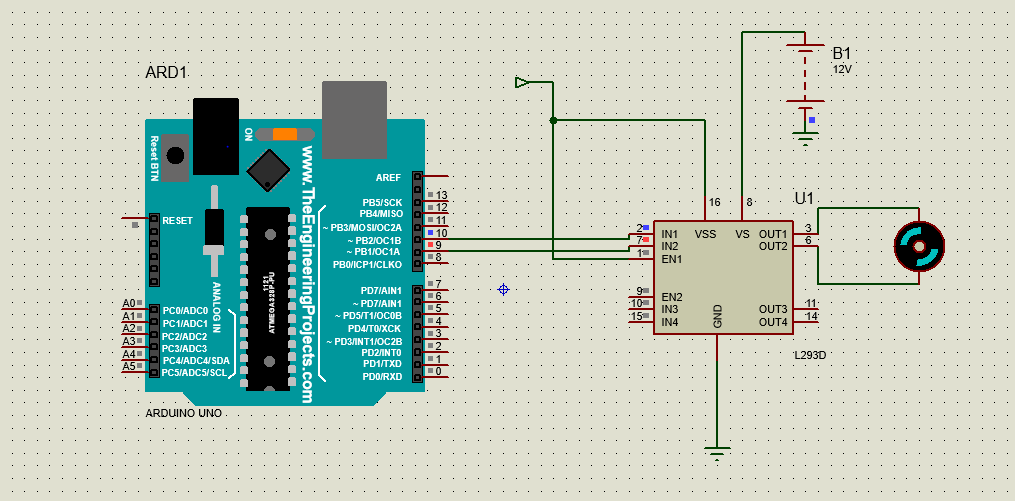The width and height of the screenshot is (1015, 501).
Task: Select the PB5/SCK pin label
Action: 382,203
